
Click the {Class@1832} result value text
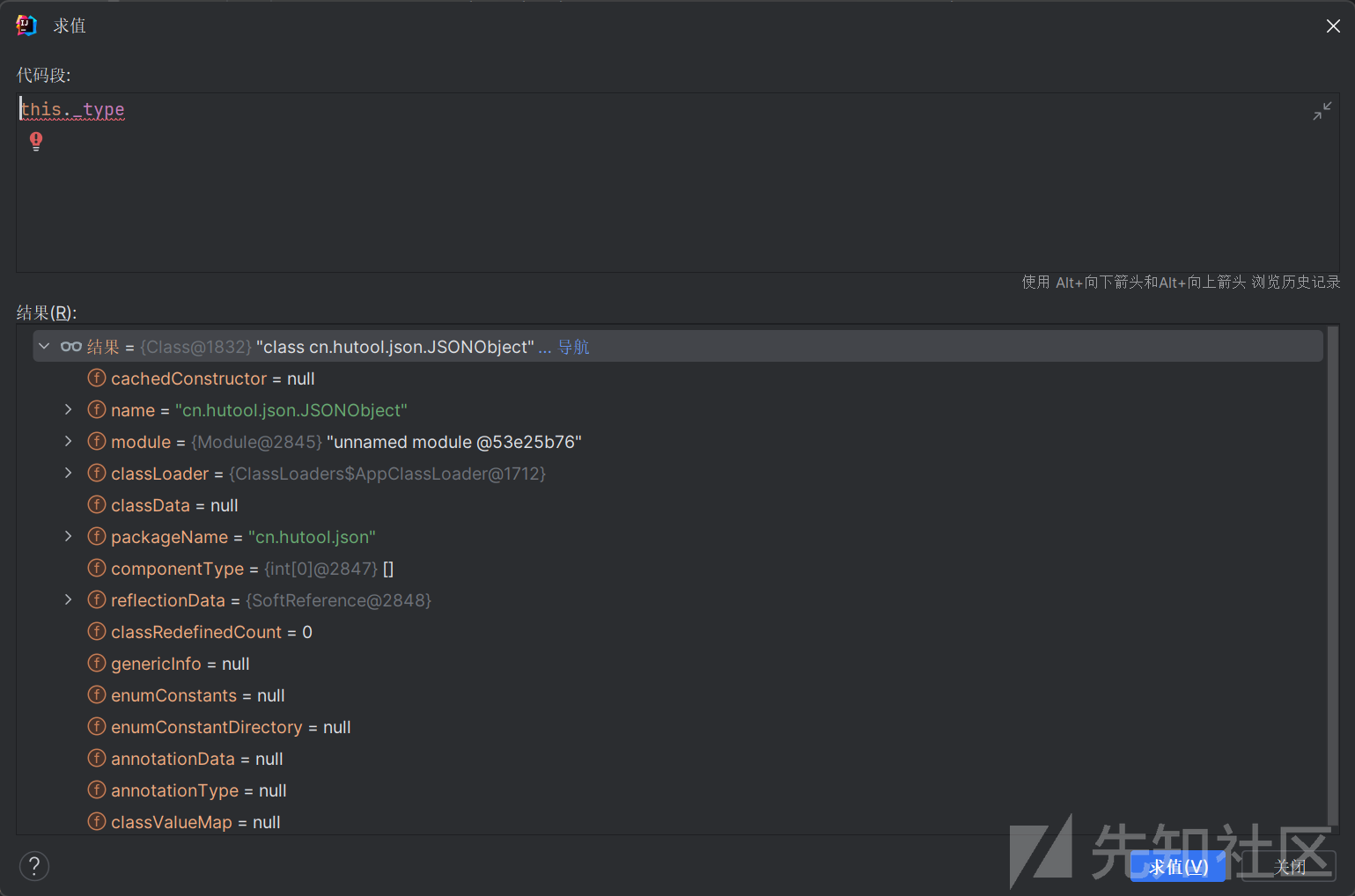pyautogui.click(x=195, y=347)
